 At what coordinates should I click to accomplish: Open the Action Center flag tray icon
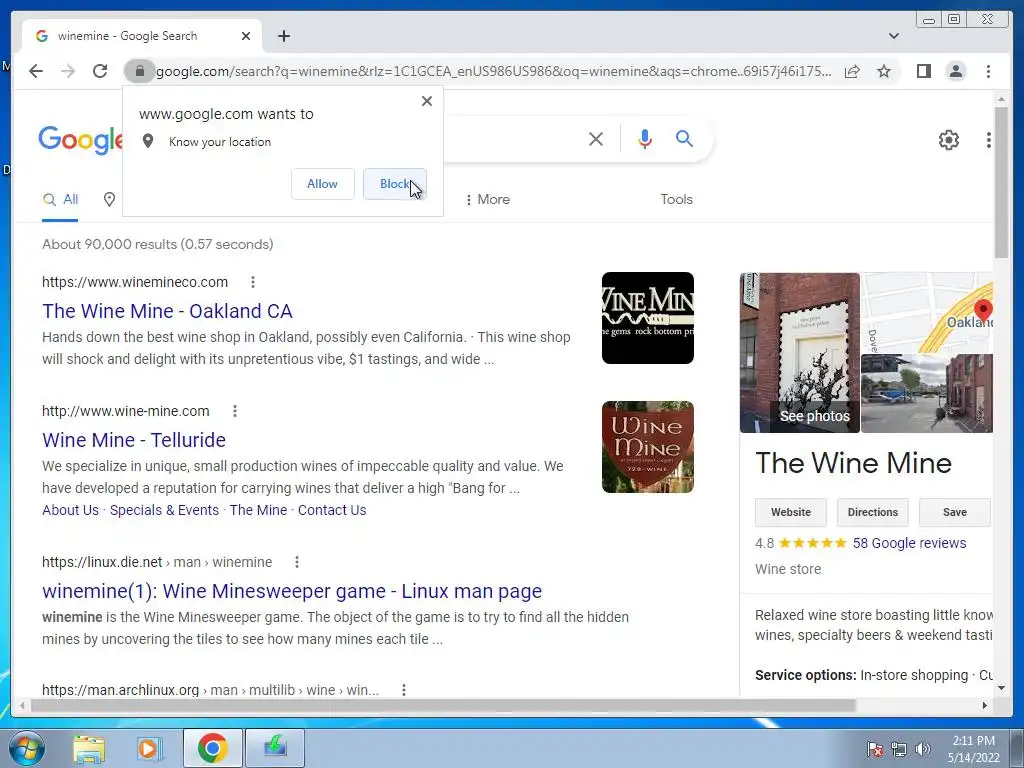point(875,749)
